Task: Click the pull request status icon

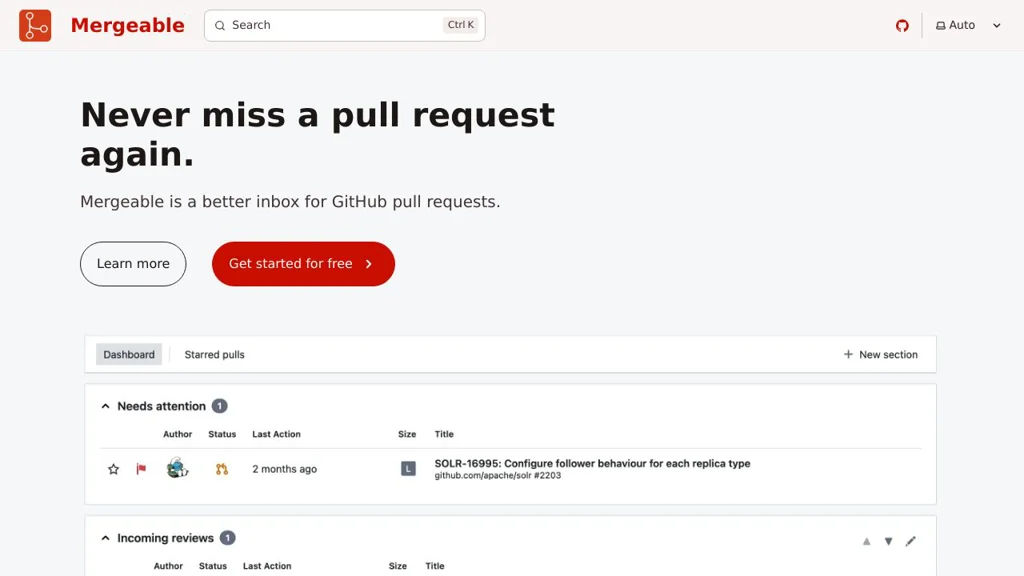Action: 222,469
